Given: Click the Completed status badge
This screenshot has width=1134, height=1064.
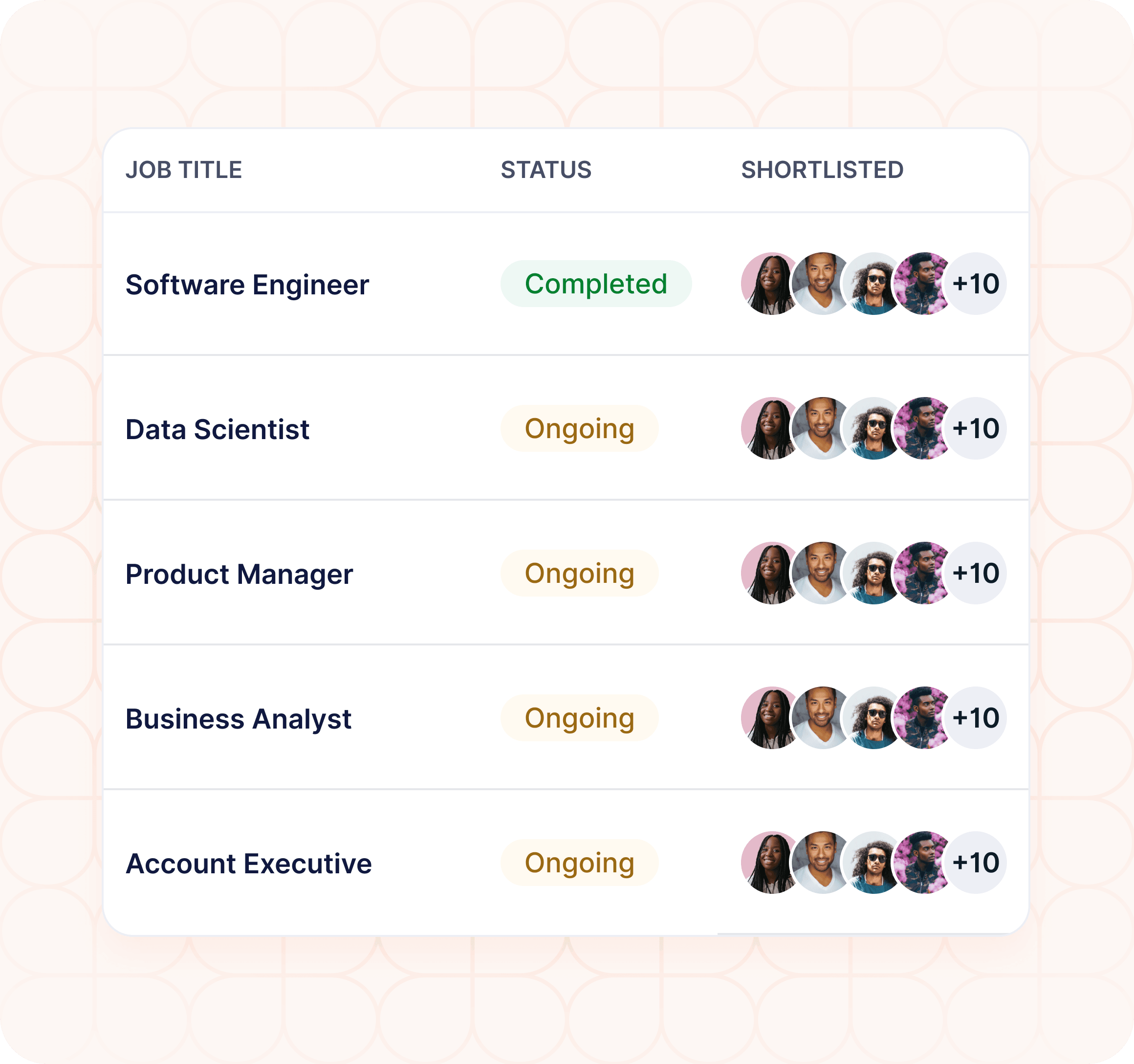Looking at the screenshot, I should pyautogui.click(x=596, y=284).
